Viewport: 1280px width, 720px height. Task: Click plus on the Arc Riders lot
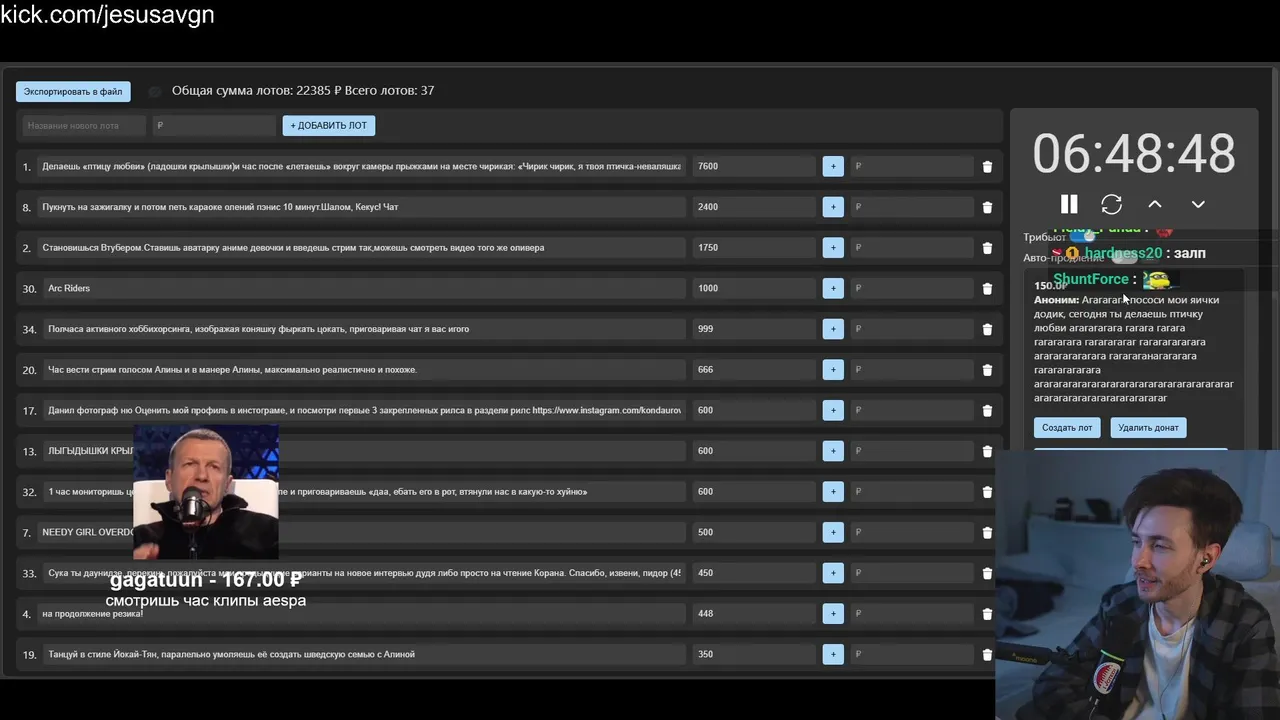click(833, 288)
